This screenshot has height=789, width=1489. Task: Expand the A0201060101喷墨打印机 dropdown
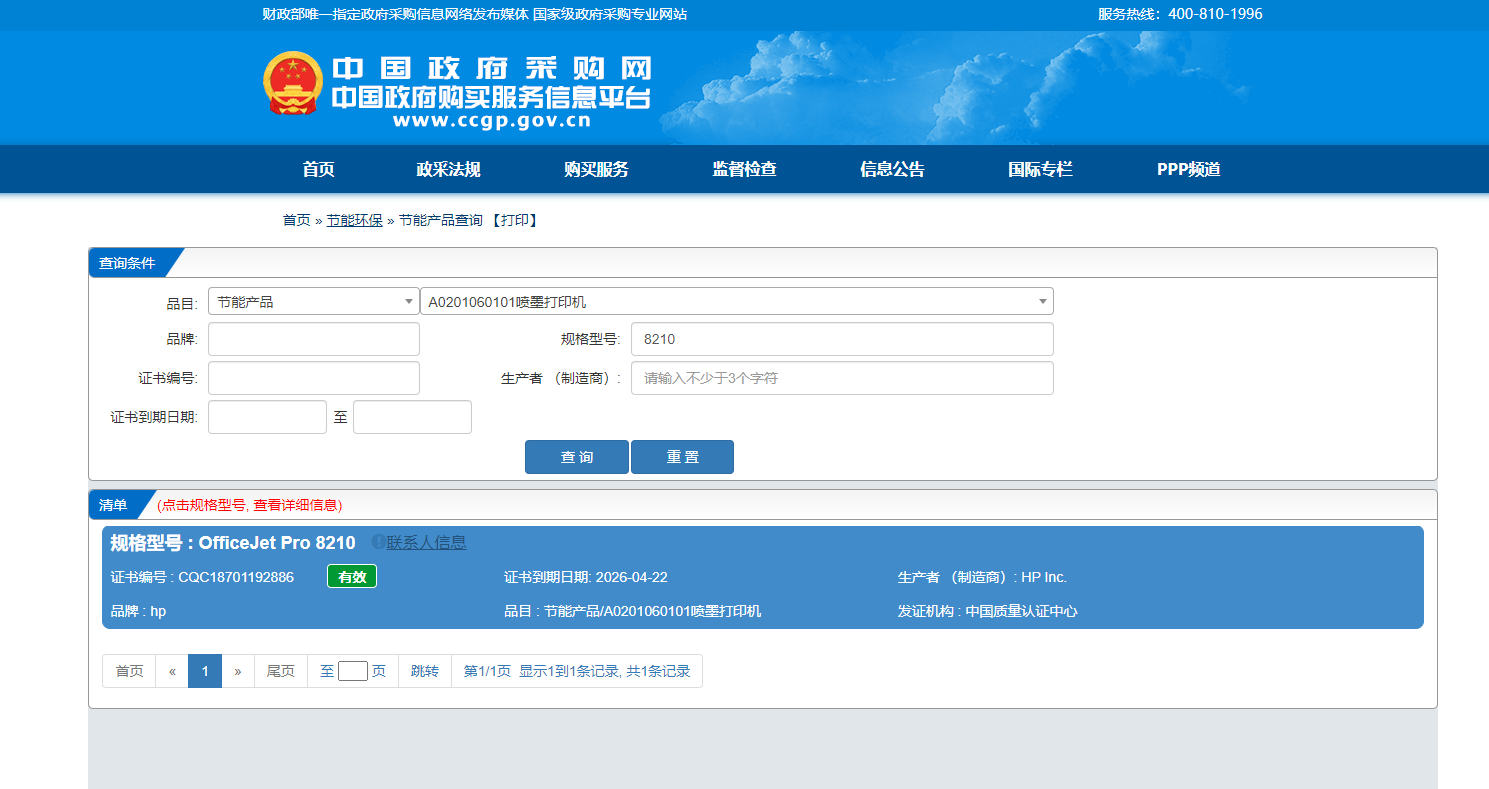coord(737,301)
